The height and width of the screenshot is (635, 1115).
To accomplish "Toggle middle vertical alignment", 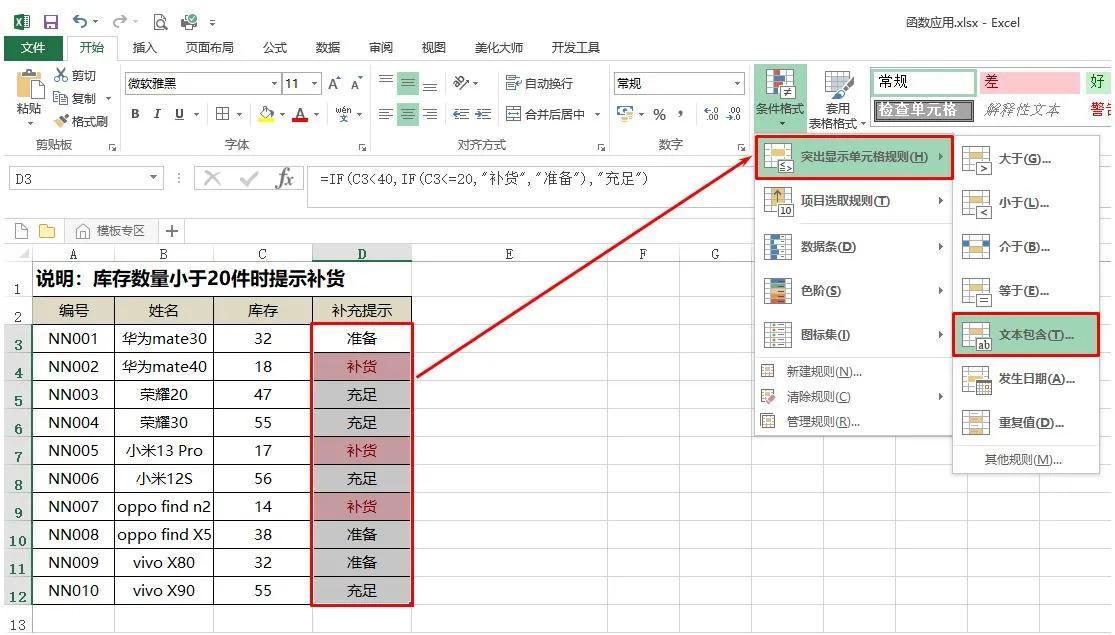I will [407, 83].
